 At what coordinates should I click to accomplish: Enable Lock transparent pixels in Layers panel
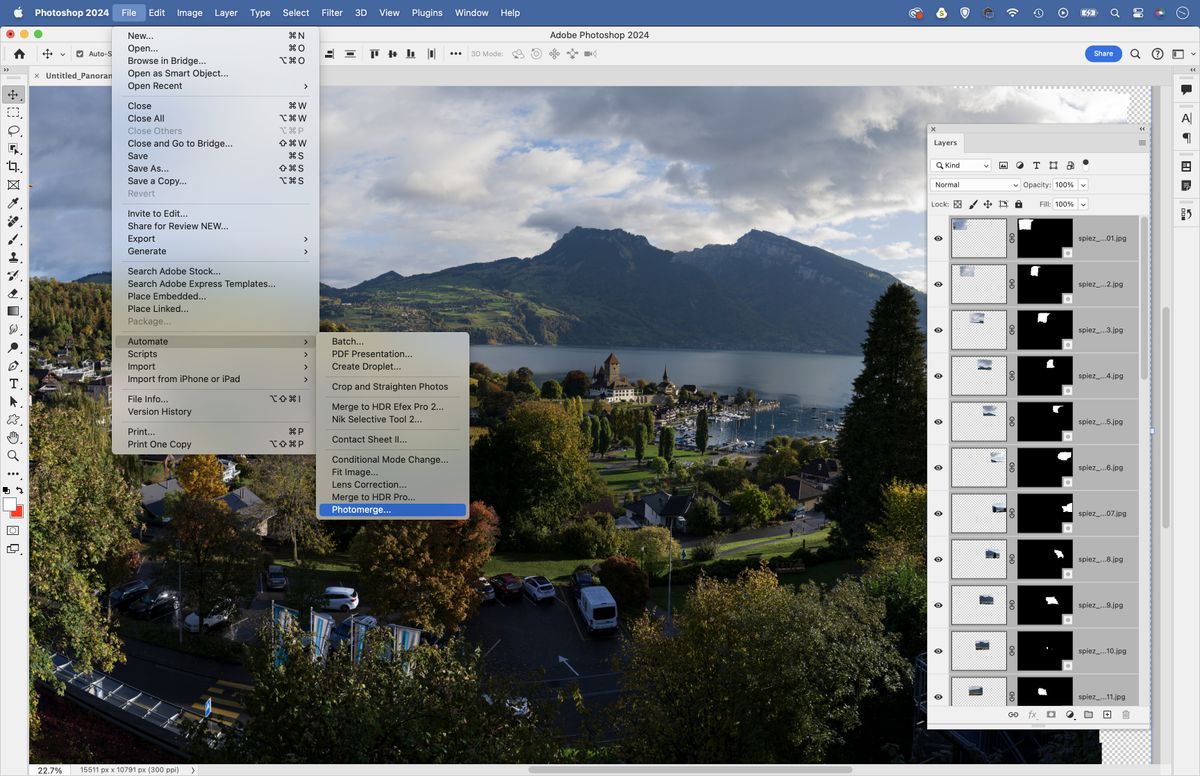[x=956, y=204]
